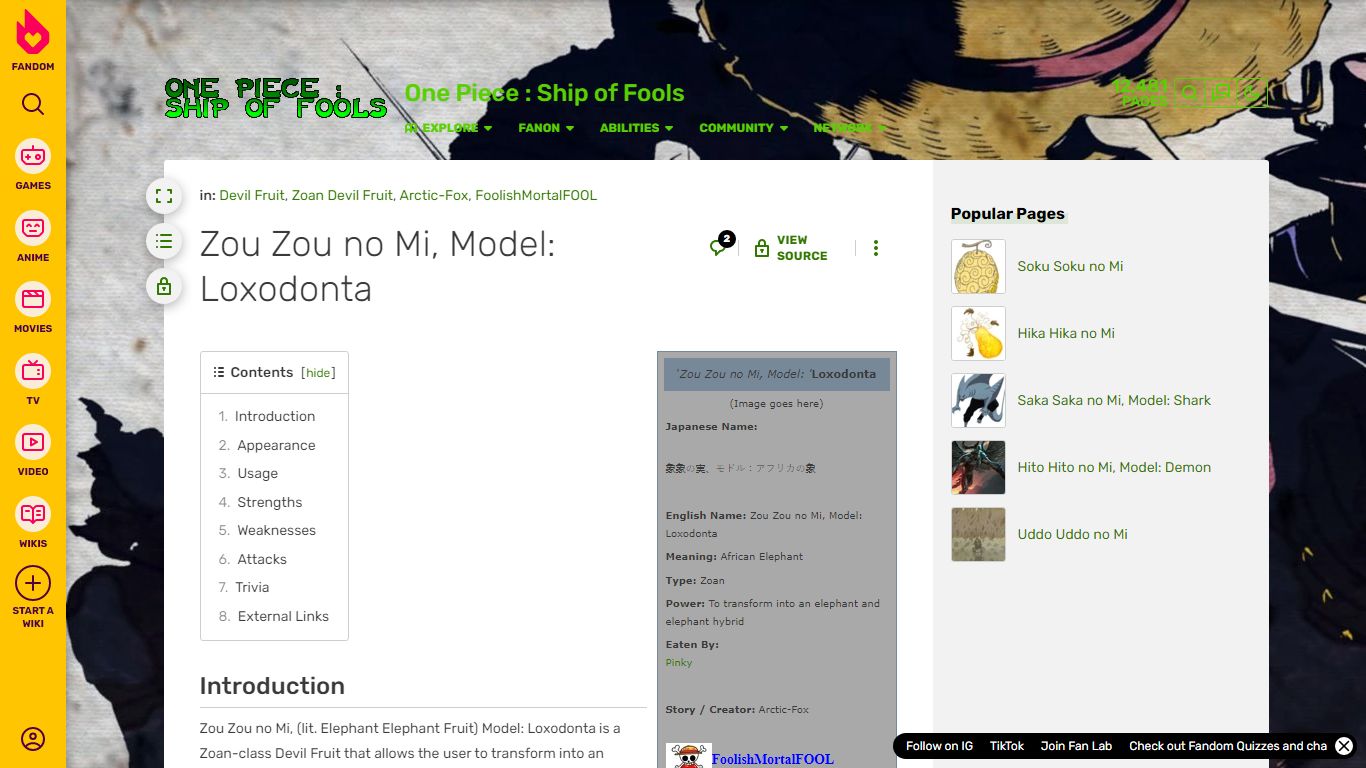
Task: Open the user account avatar icon
Action: pyautogui.click(x=33, y=739)
